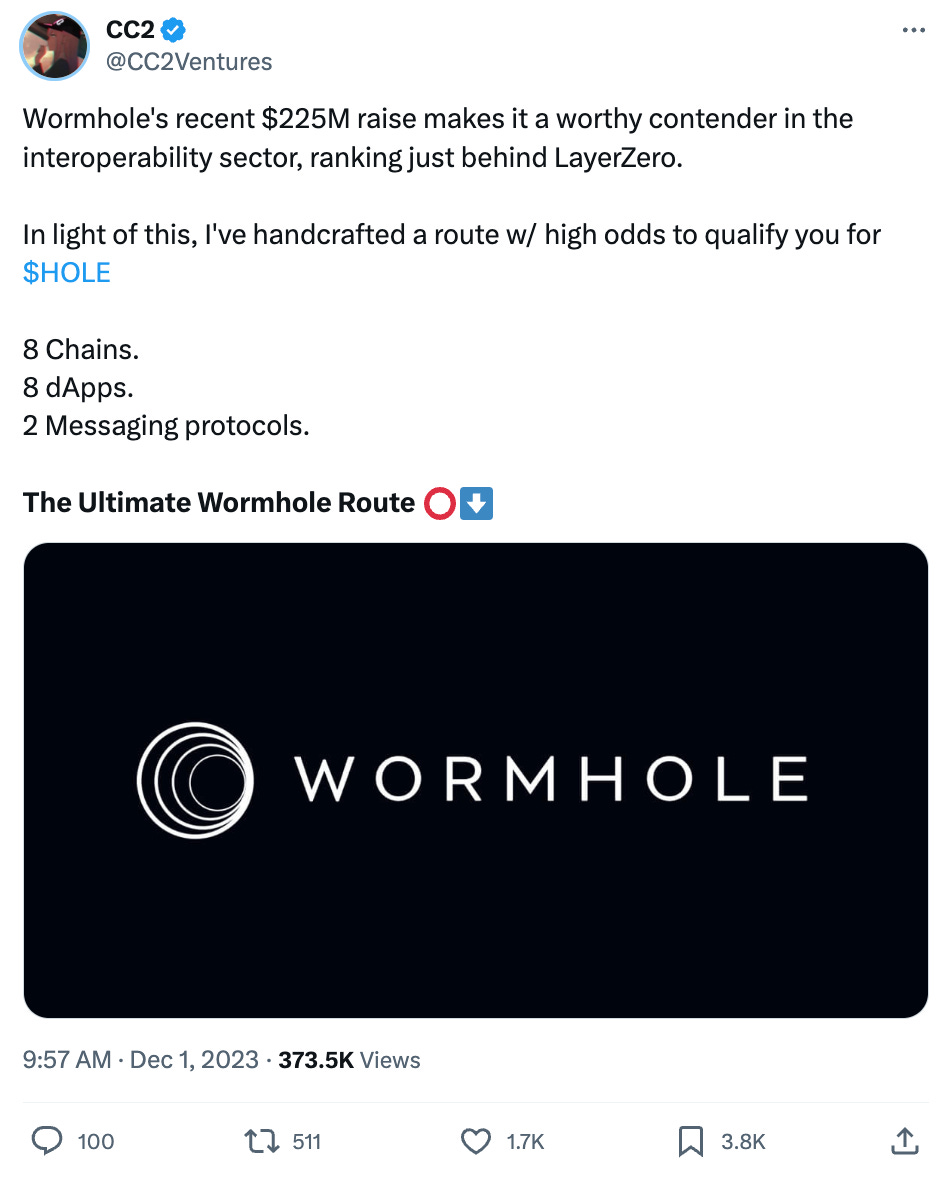Click the 3.8K bookmarks count

[x=743, y=1141]
